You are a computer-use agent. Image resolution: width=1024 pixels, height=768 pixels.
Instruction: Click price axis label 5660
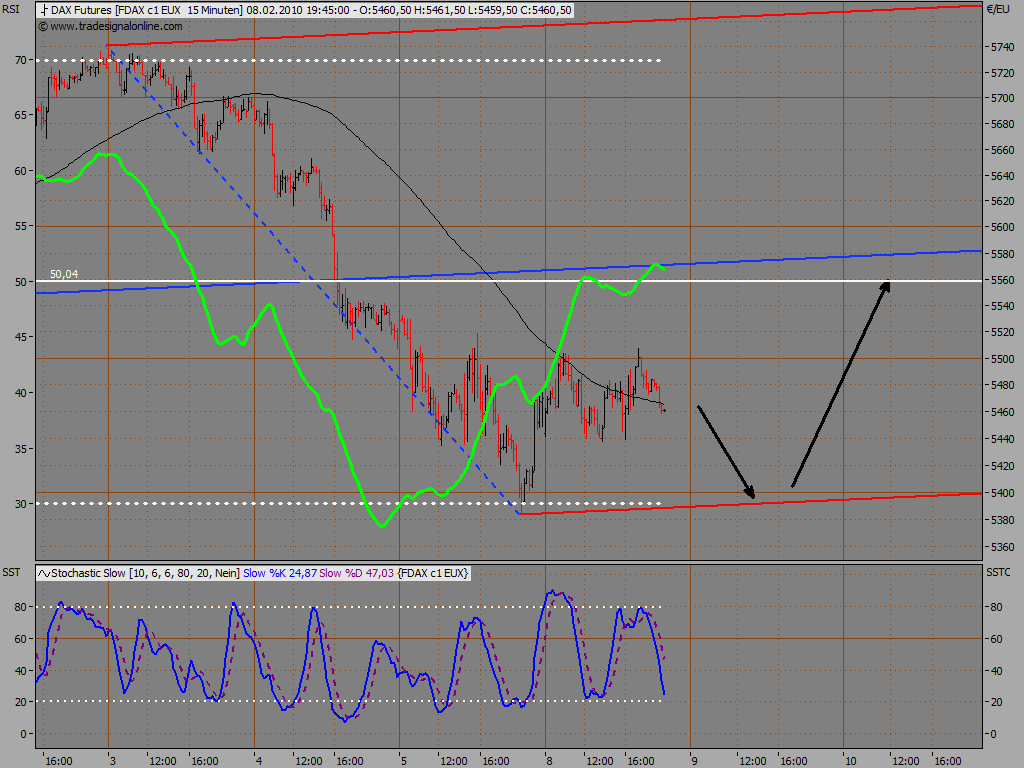[x=1002, y=150]
